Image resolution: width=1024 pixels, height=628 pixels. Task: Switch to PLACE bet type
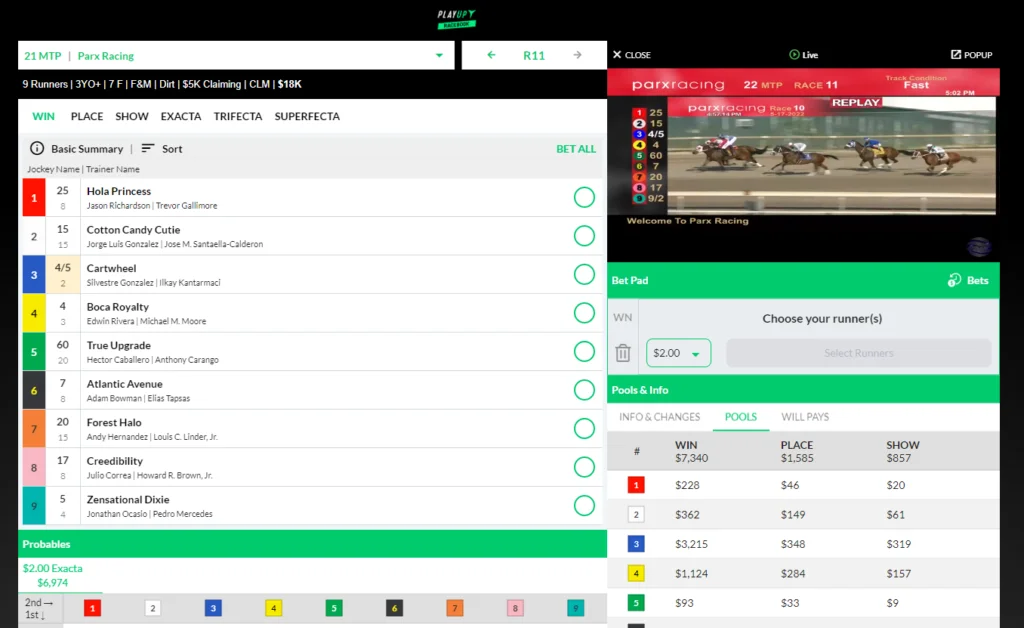point(87,116)
